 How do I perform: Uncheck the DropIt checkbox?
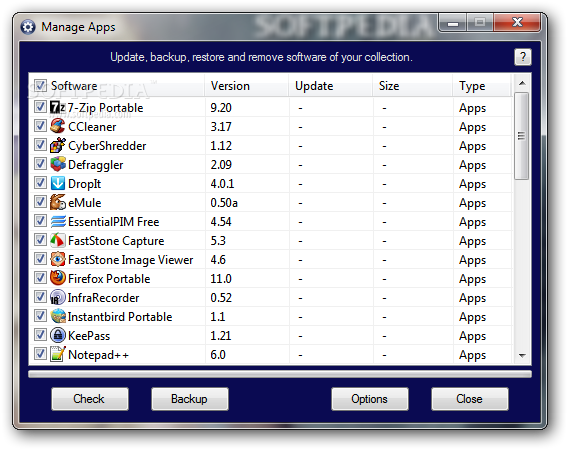tap(40, 183)
